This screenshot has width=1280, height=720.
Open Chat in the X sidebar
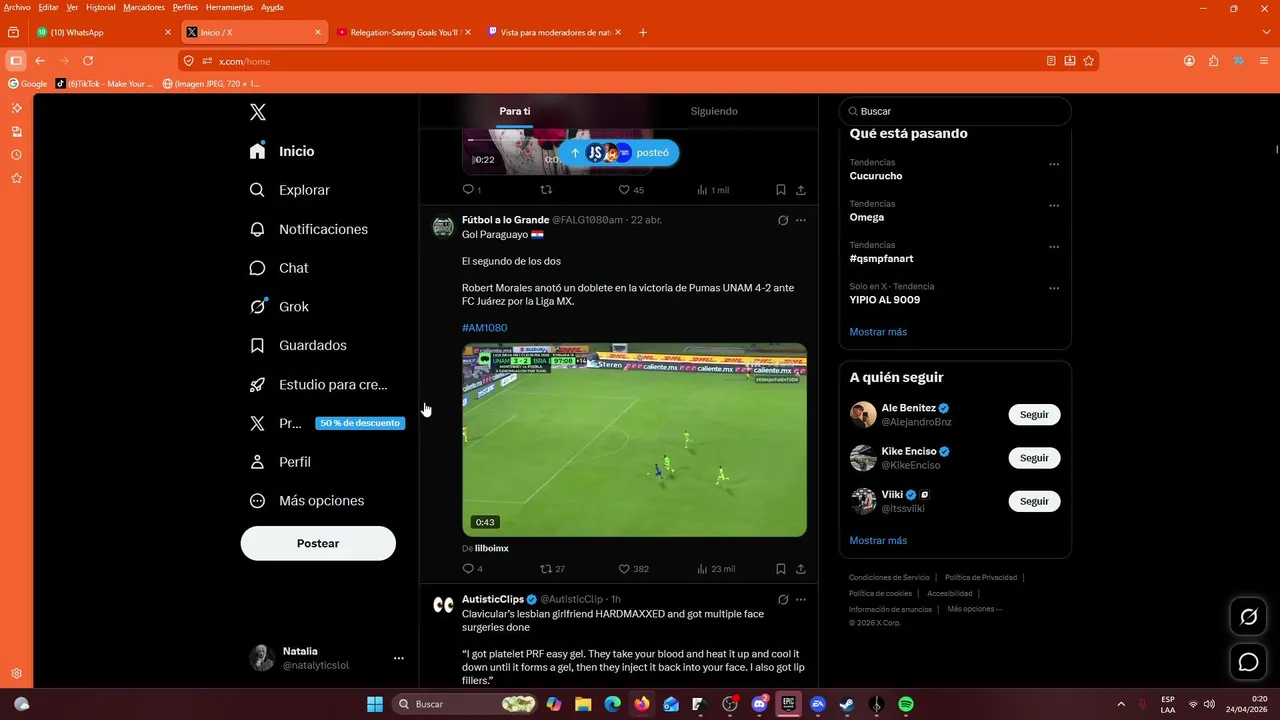(279, 268)
